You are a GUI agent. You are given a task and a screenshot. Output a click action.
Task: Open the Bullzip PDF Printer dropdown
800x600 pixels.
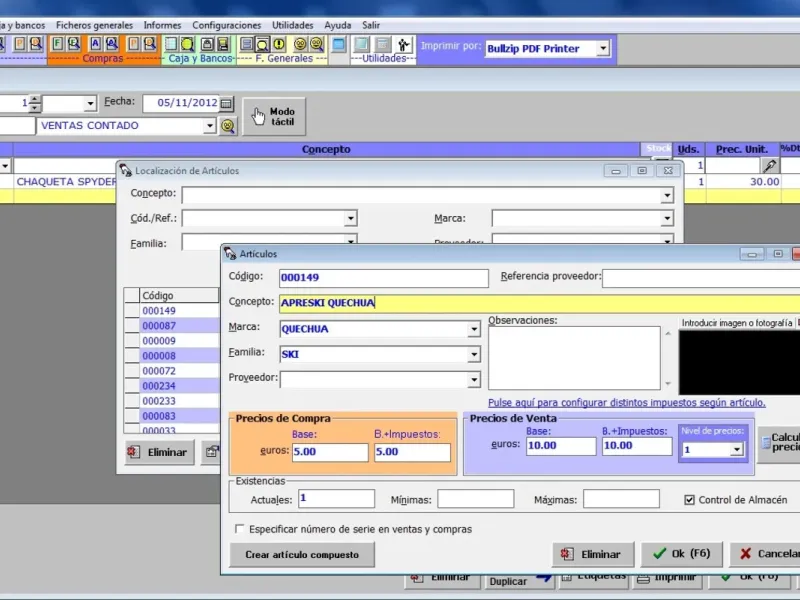(603, 48)
